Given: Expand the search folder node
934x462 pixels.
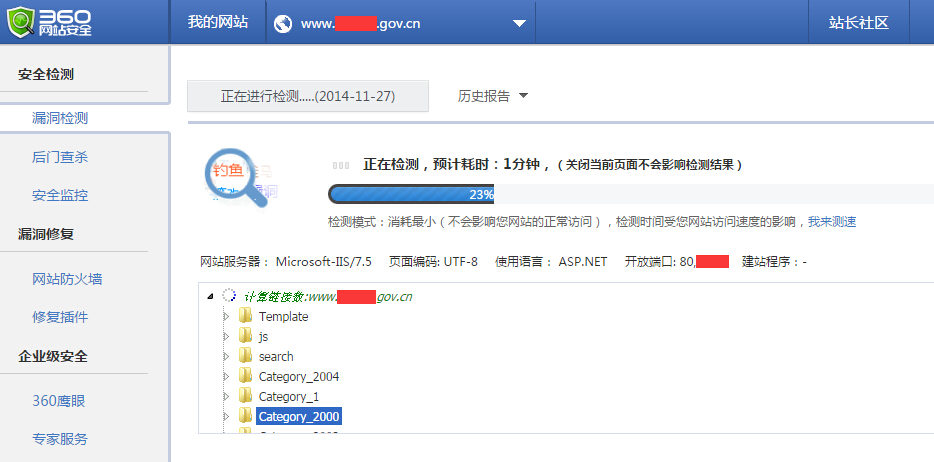Looking at the screenshot, I should [226, 356].
